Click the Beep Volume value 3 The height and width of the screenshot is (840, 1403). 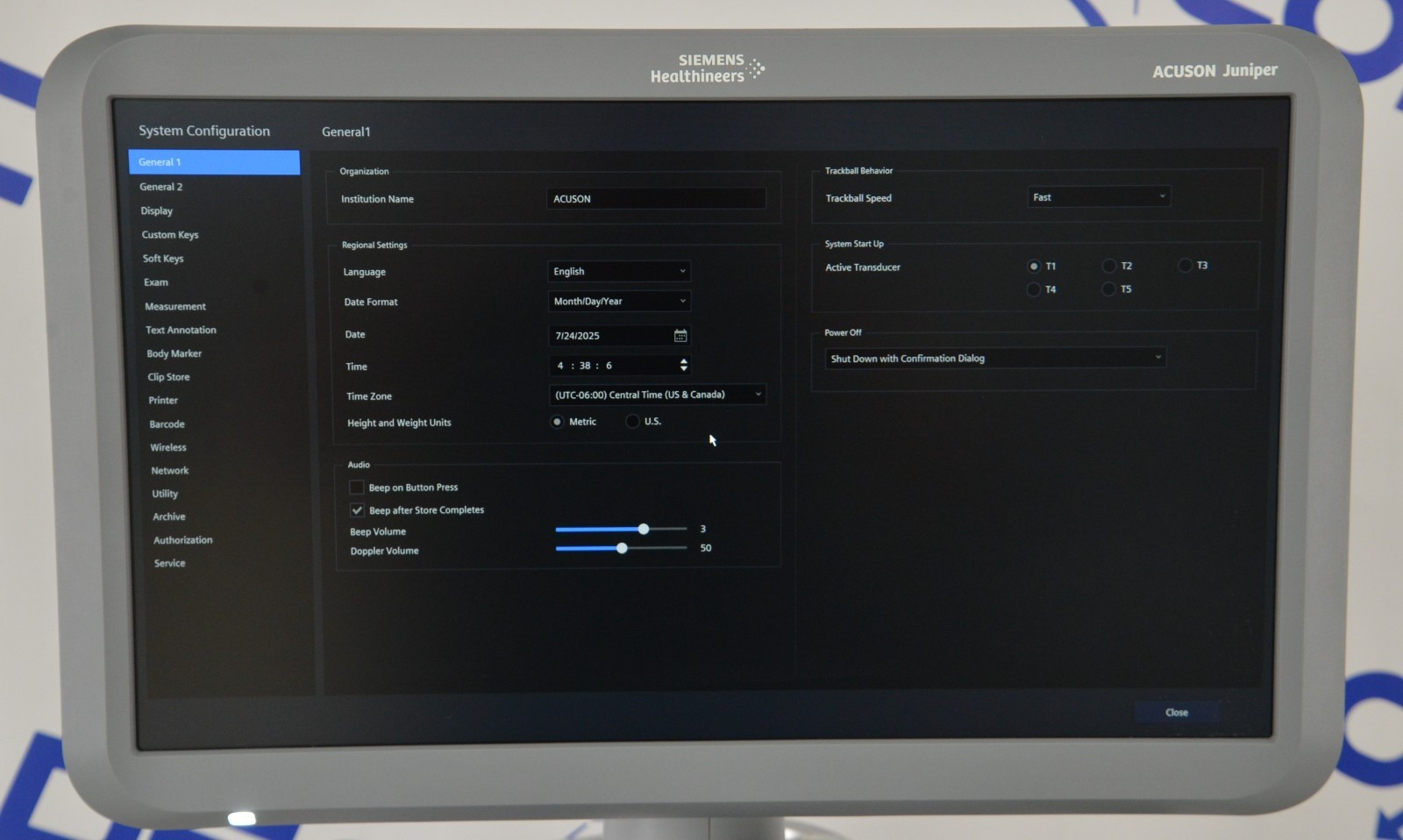pyautogui.click(x=703, y=530)
